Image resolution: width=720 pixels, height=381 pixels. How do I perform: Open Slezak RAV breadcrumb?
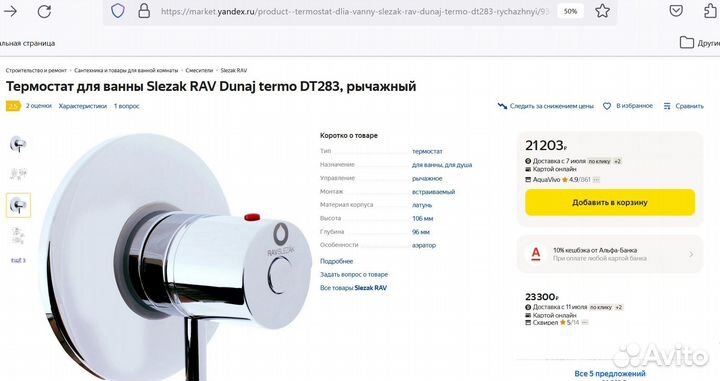234,70
